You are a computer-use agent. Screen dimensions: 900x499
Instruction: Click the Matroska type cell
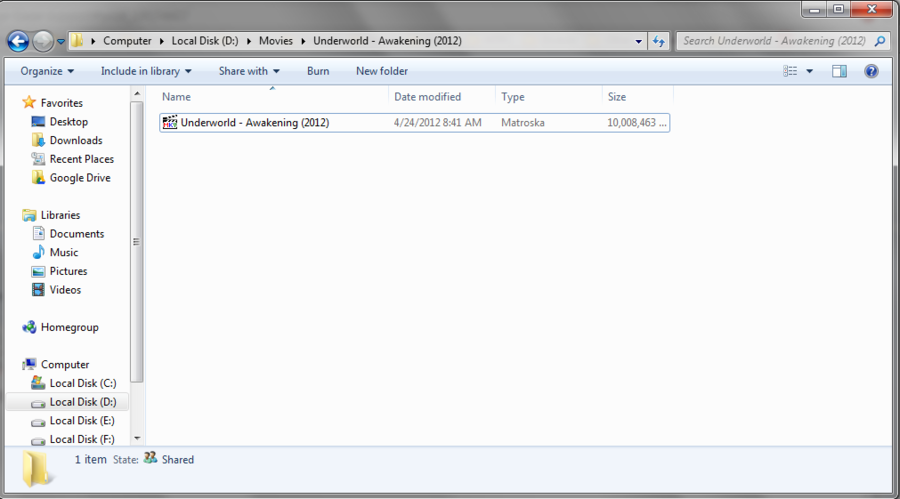[x=522, y=122]
